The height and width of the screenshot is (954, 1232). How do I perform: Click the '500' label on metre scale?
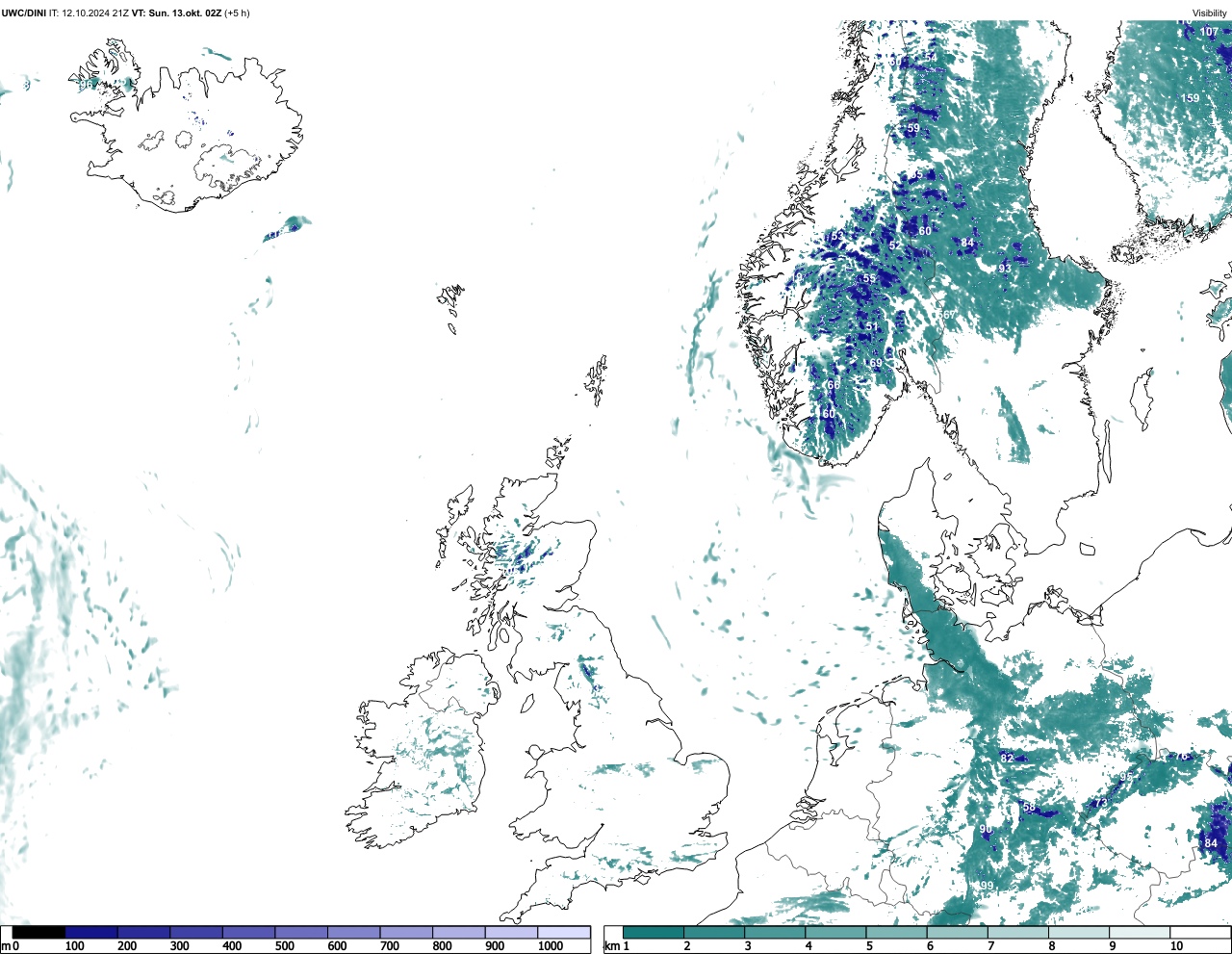[285, 946]
